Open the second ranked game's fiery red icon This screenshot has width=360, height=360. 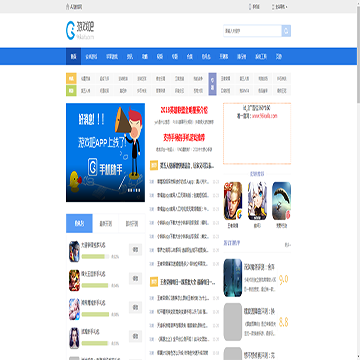point(74,280)
